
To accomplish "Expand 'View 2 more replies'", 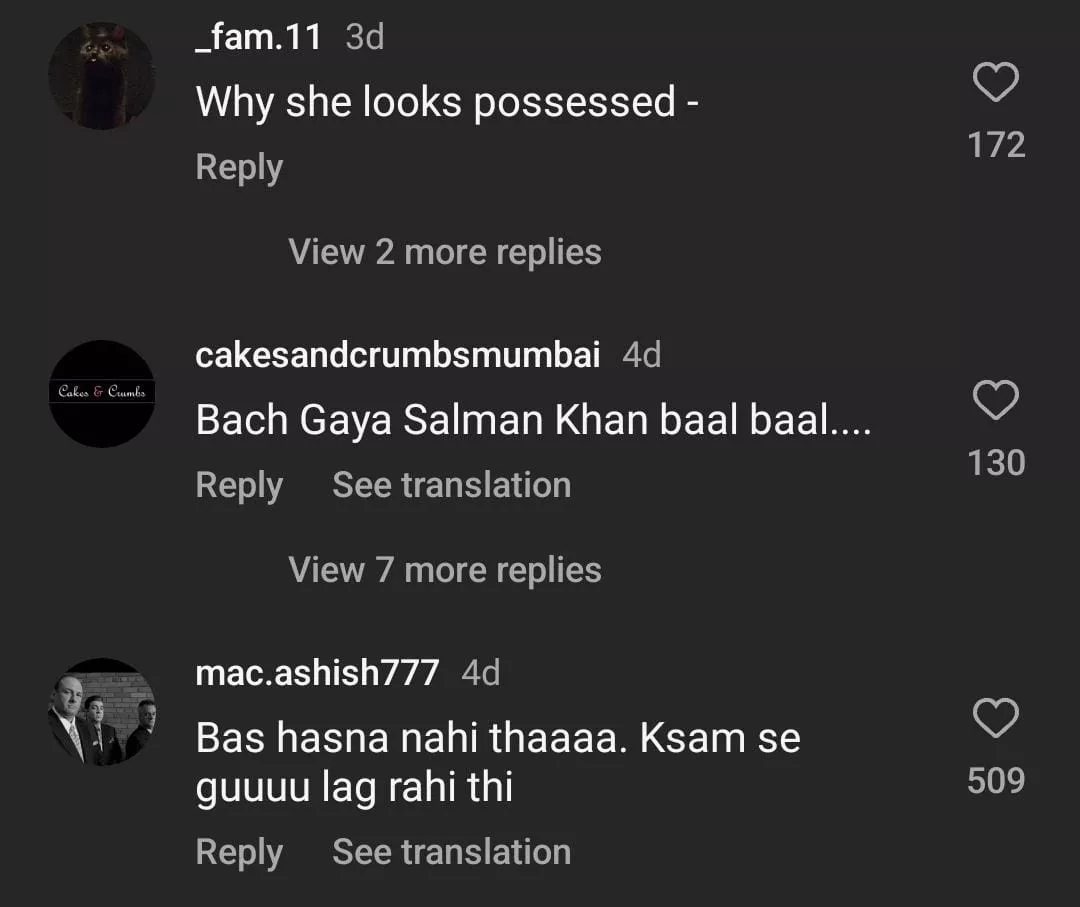I will 445,252.
